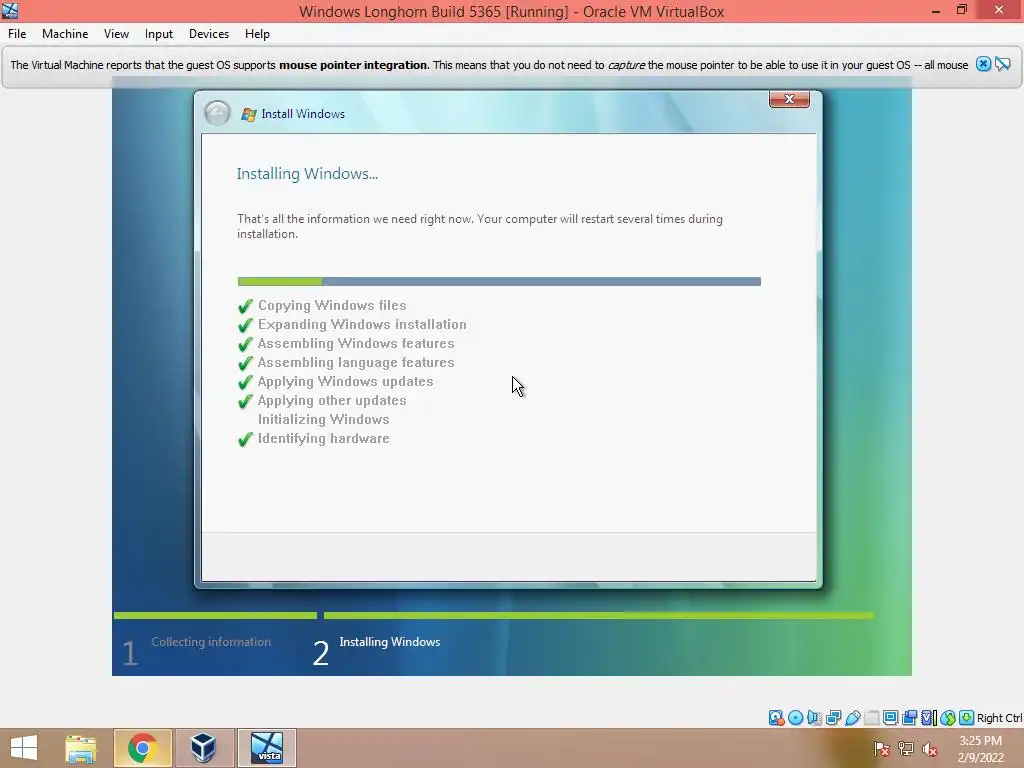
Task: Click the shared folders status icon
Action: tap(872, 718)
